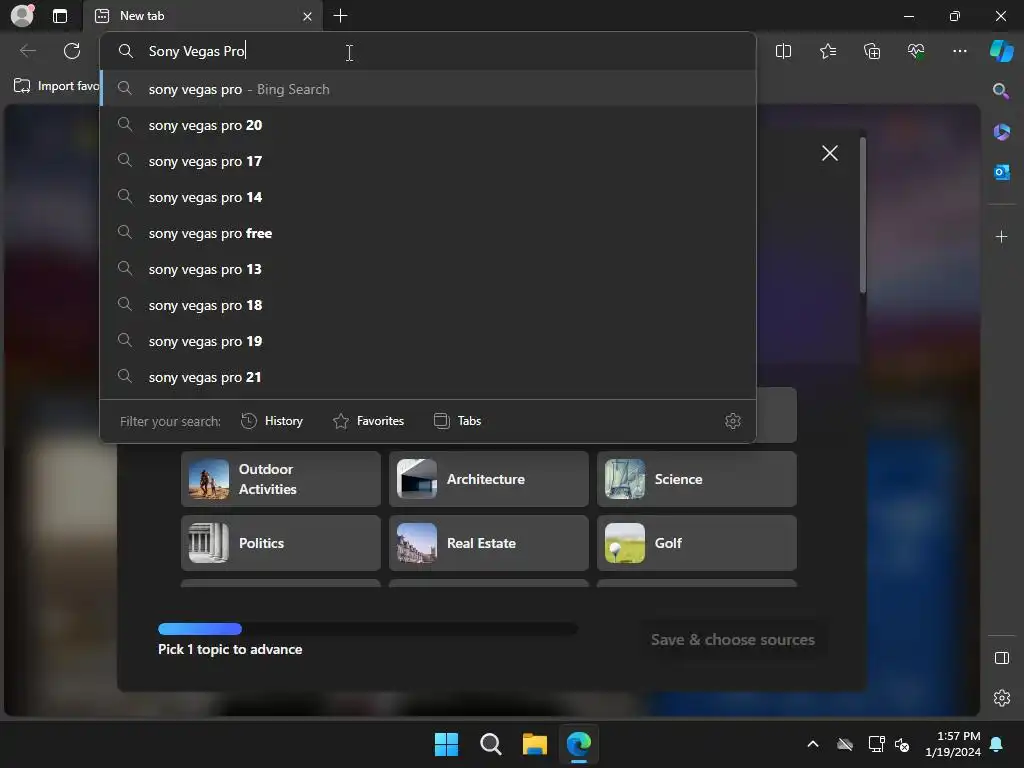
Task: Focus the address bar text field
Action: click(x=428, y=51)
